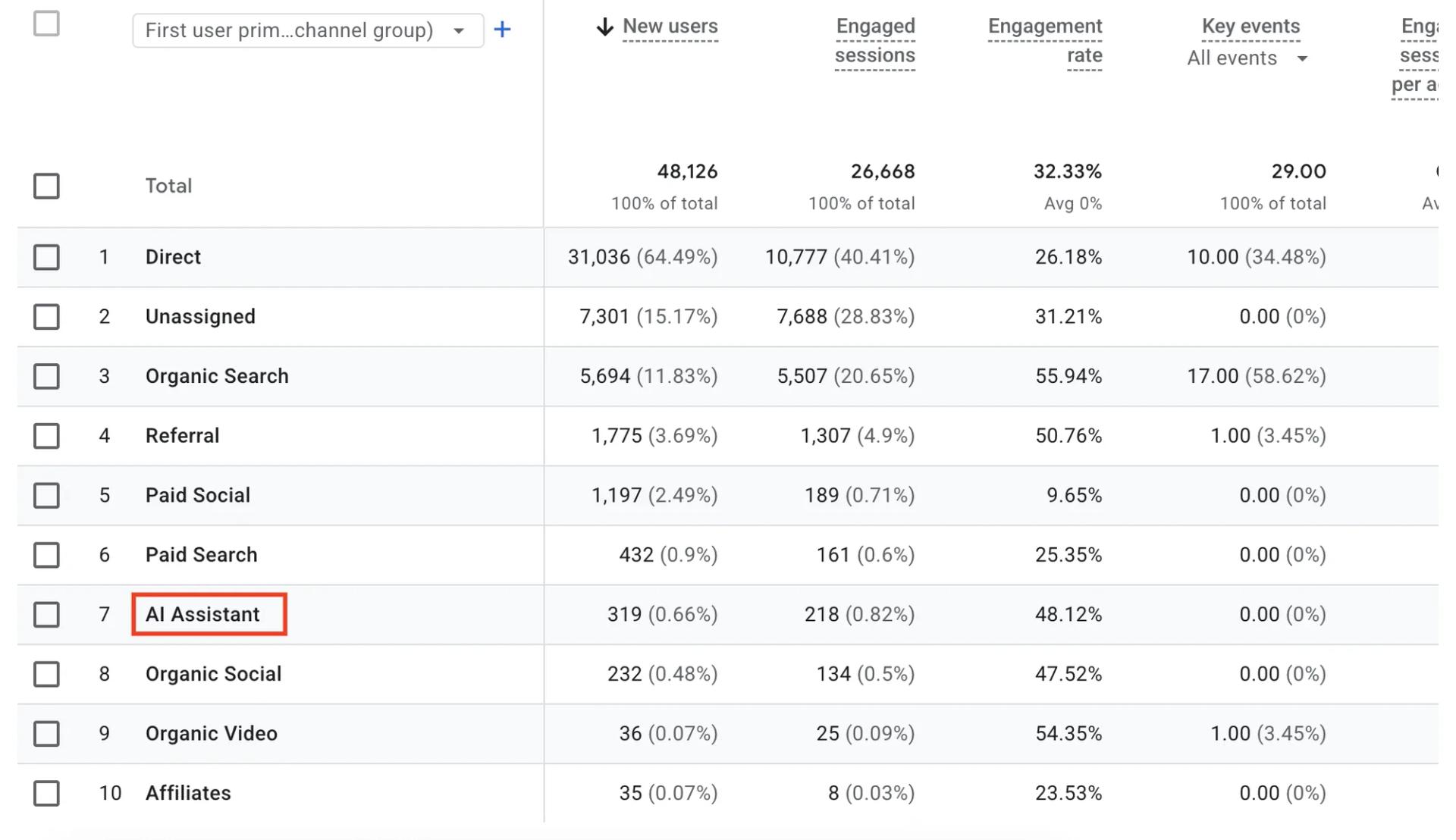
Task: Select the AI Assistant row checkbox
Action: pyautogui.click(x=46, y=615)
